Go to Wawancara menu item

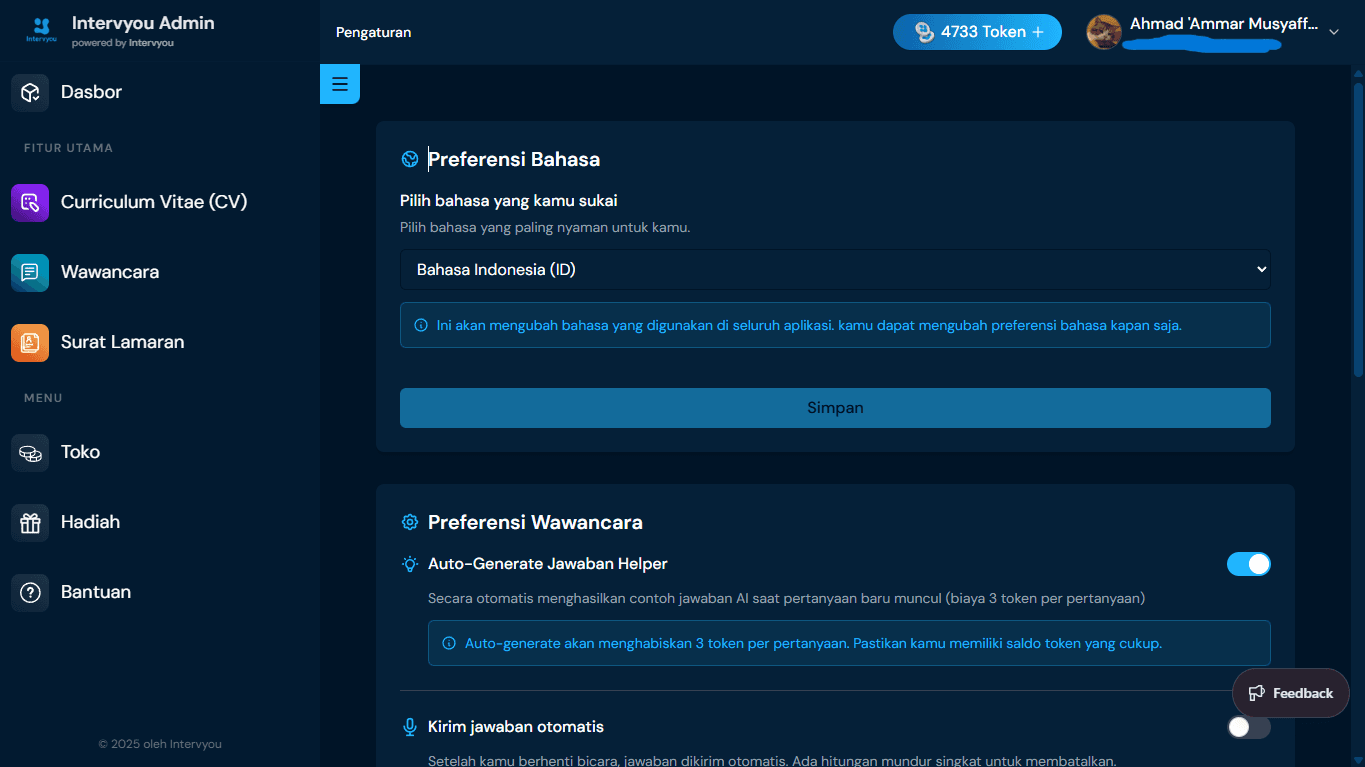[110, 272]
